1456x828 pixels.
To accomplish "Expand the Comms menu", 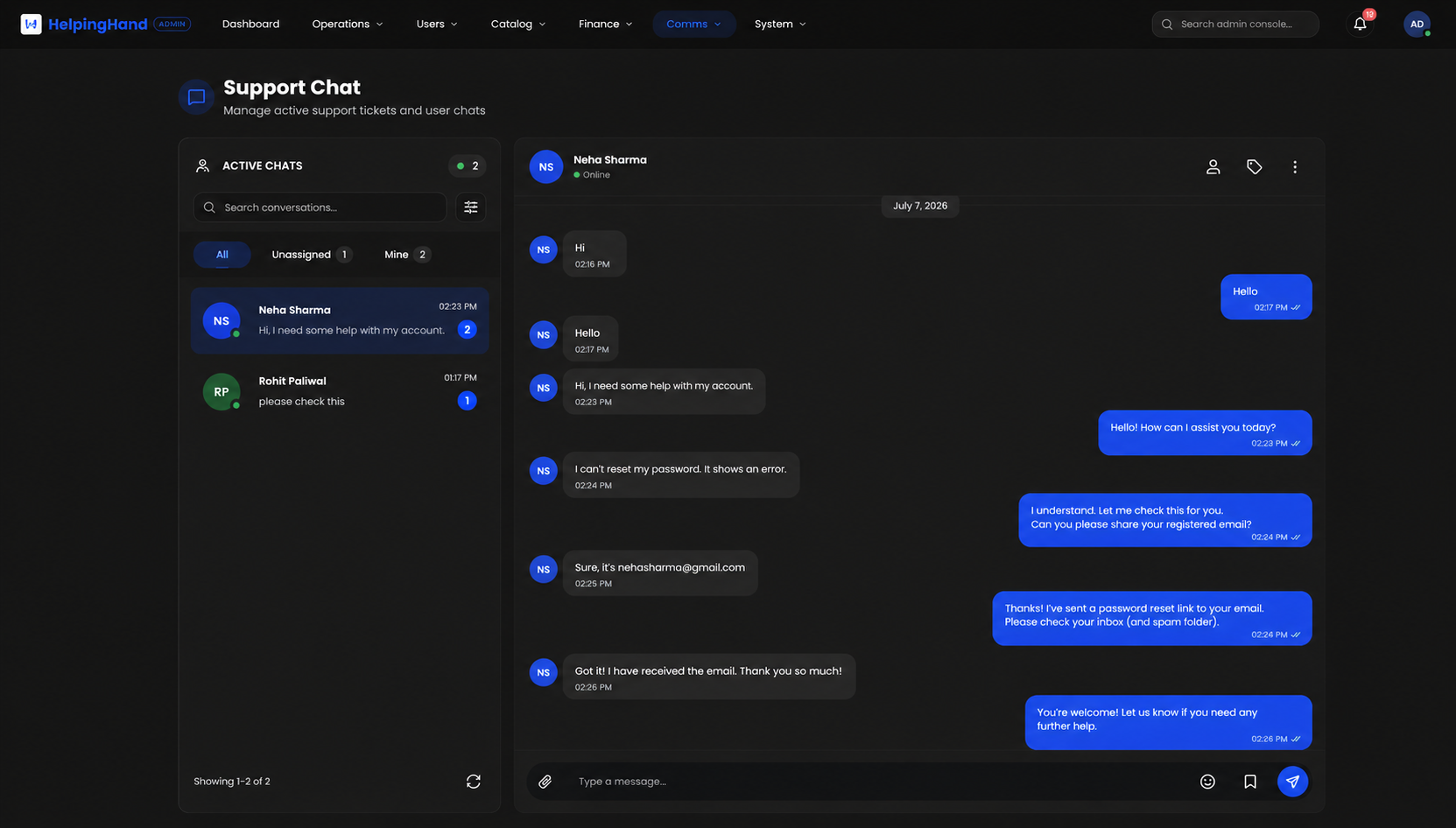I will tap(693, 25).
